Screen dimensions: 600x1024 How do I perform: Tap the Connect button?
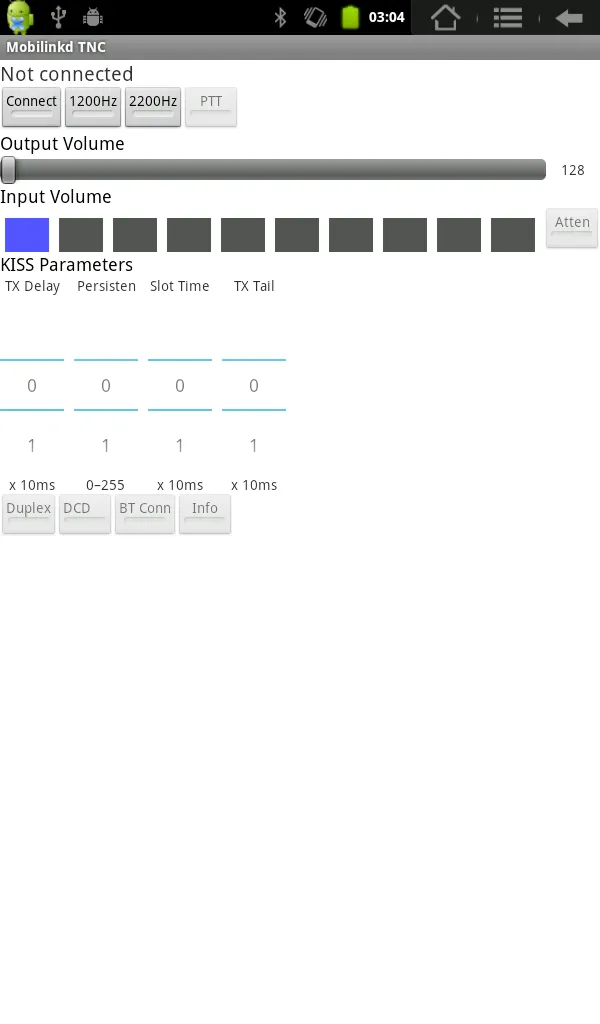click(x=31, y=106)
